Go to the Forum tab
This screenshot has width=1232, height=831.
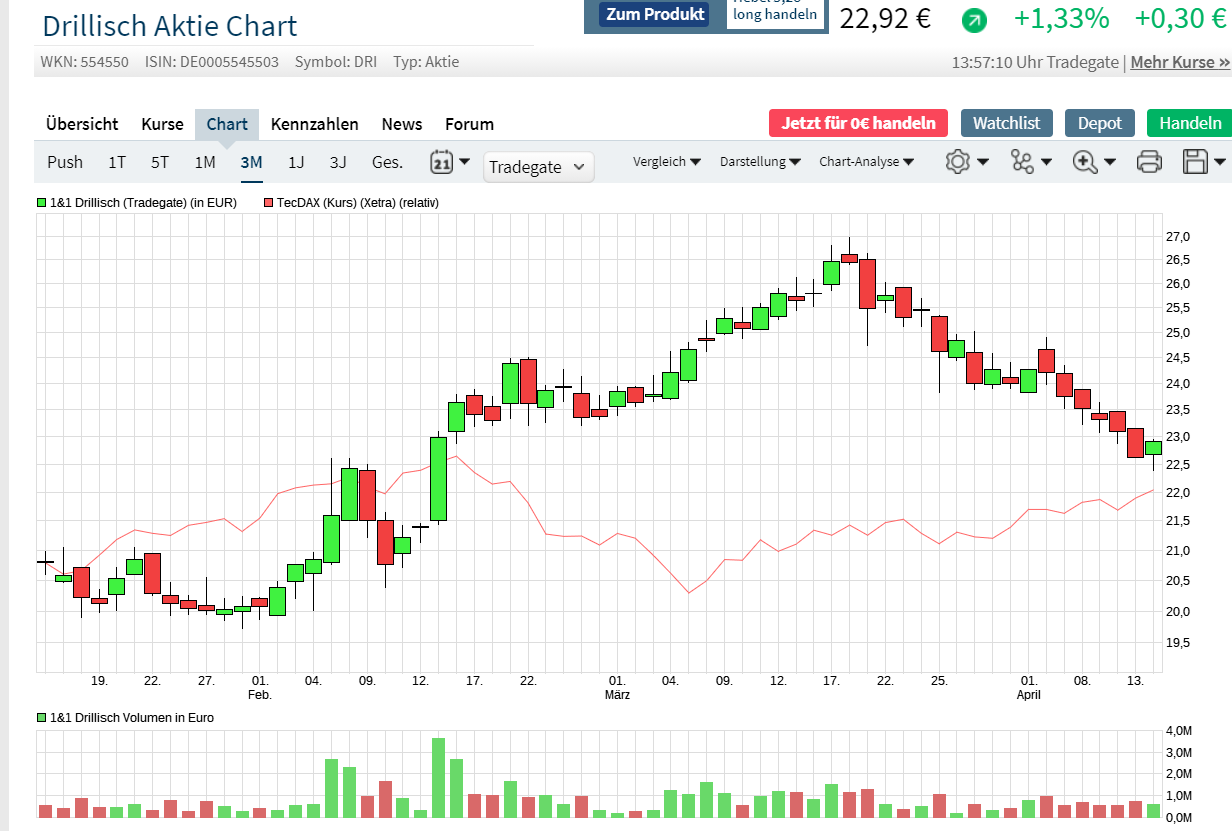point(470,124)
